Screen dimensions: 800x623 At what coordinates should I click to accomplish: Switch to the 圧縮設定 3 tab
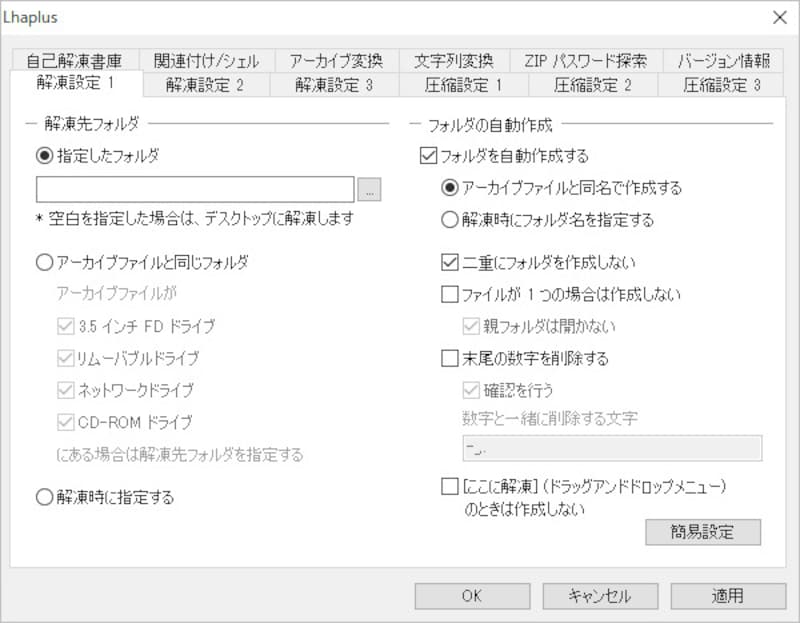[x=722, y=85]
